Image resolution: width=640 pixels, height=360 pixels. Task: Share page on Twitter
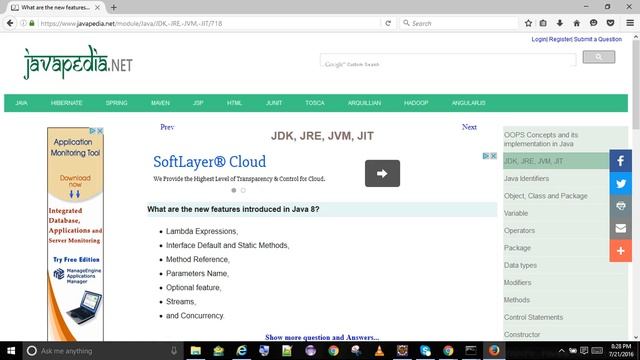tap(620, 183)
